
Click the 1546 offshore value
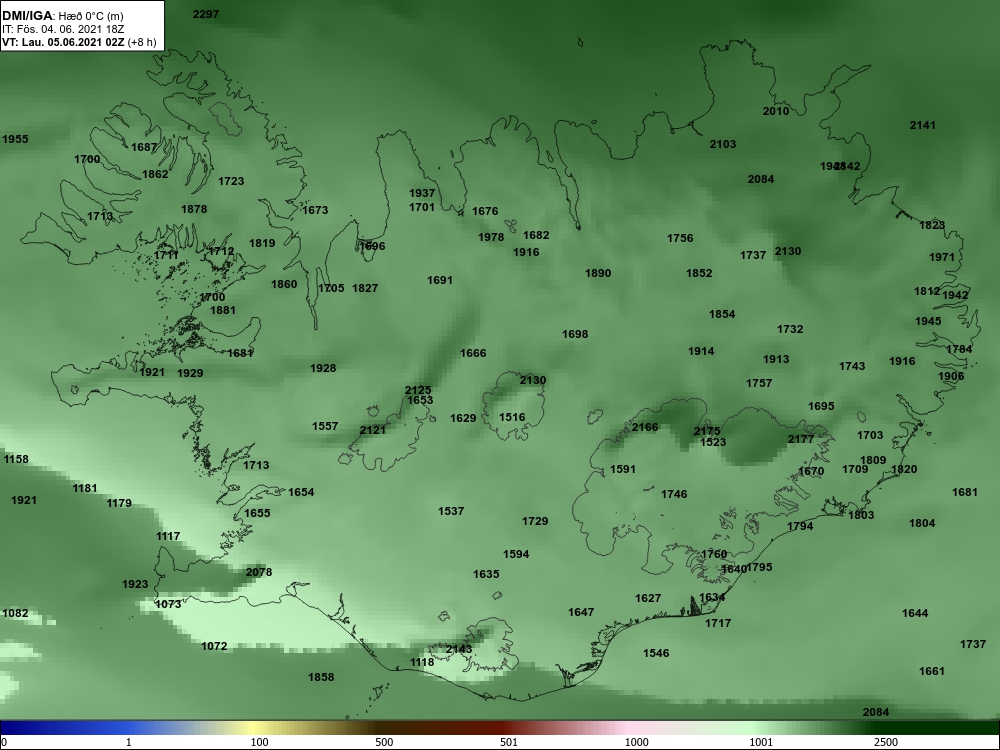[656, 653]
